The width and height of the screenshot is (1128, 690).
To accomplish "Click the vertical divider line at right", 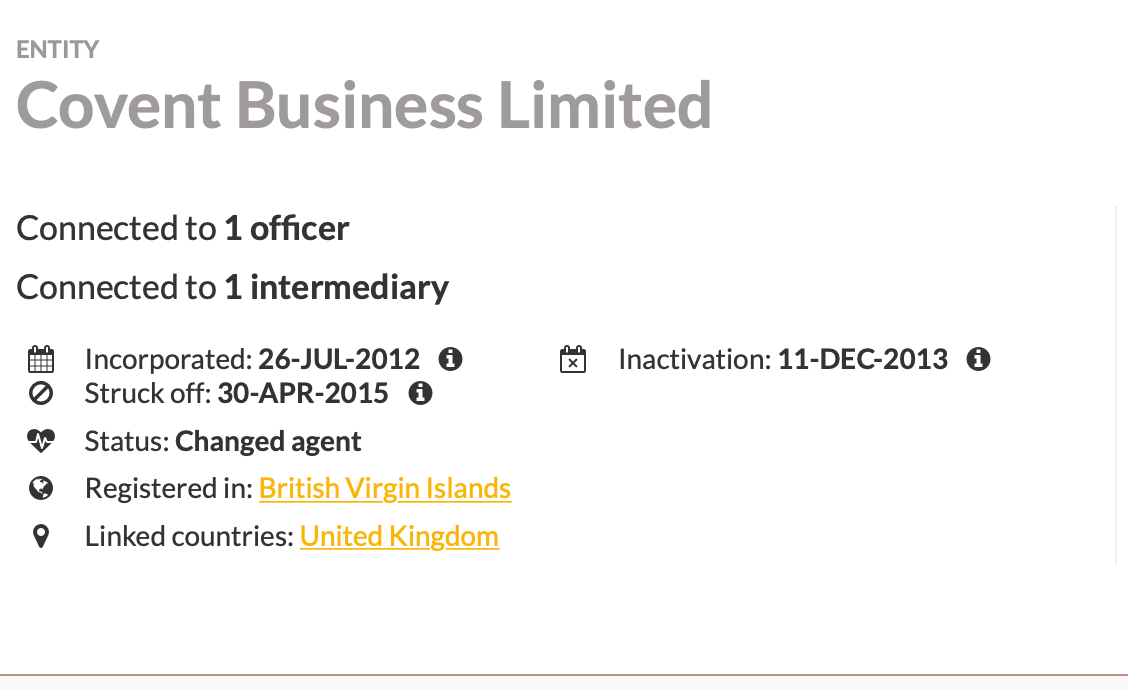I will (1115, 385).
